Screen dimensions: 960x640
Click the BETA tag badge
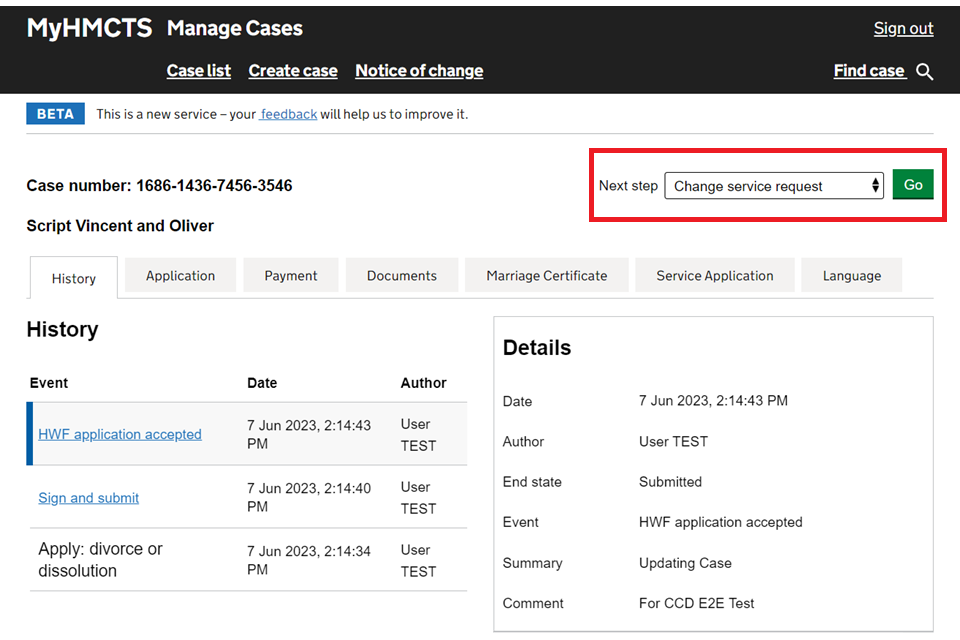[x=55, y=114]
